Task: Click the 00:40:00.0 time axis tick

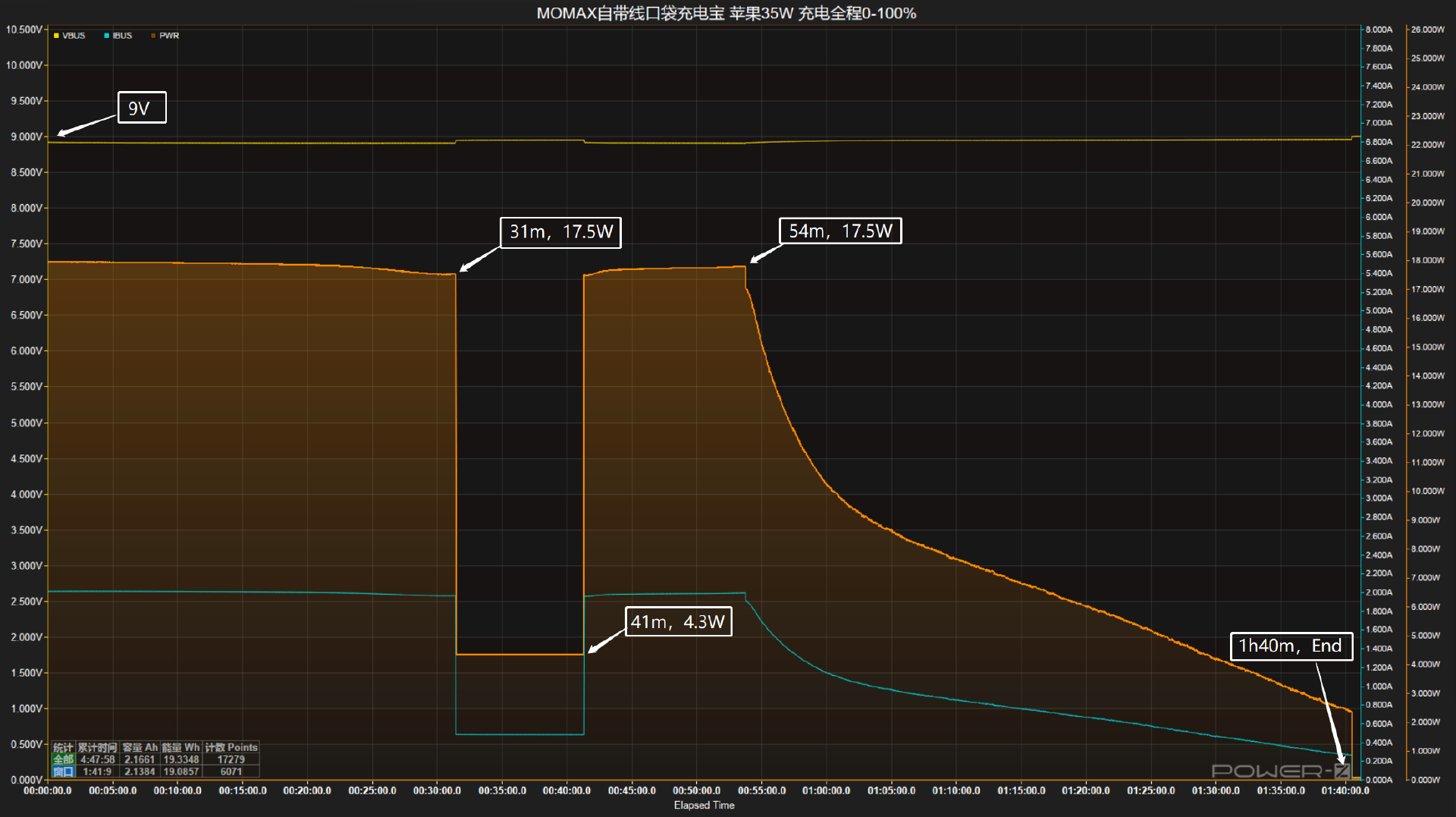Action: pos(566,790)
